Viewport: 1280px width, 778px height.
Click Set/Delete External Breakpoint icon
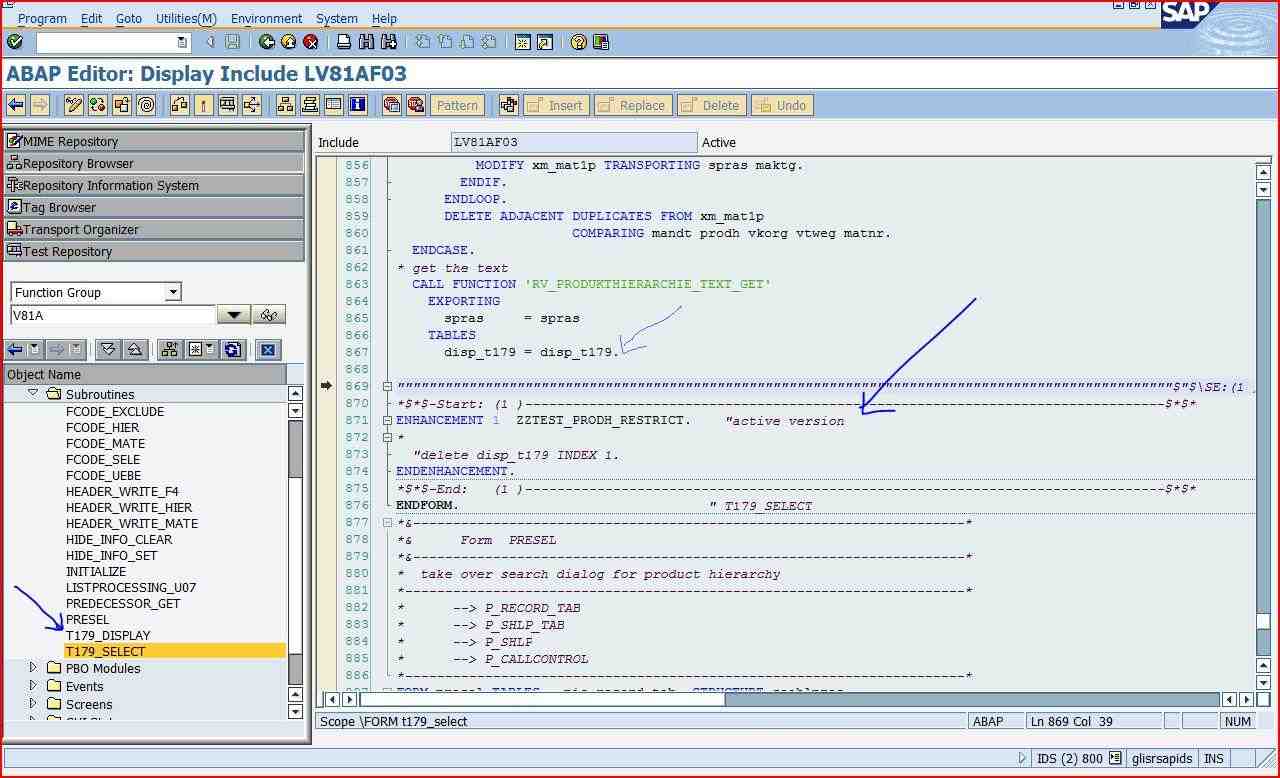point(416,105)
